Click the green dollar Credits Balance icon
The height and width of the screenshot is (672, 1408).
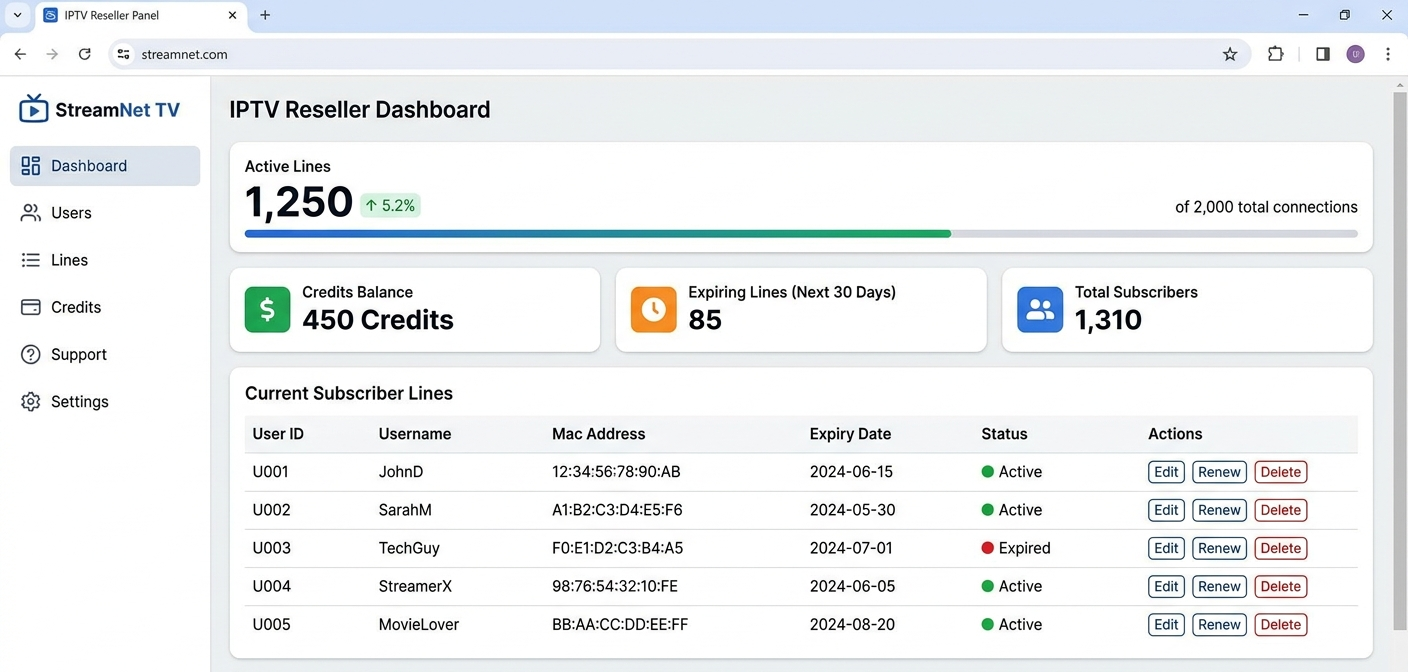click(x=267, y=309)
